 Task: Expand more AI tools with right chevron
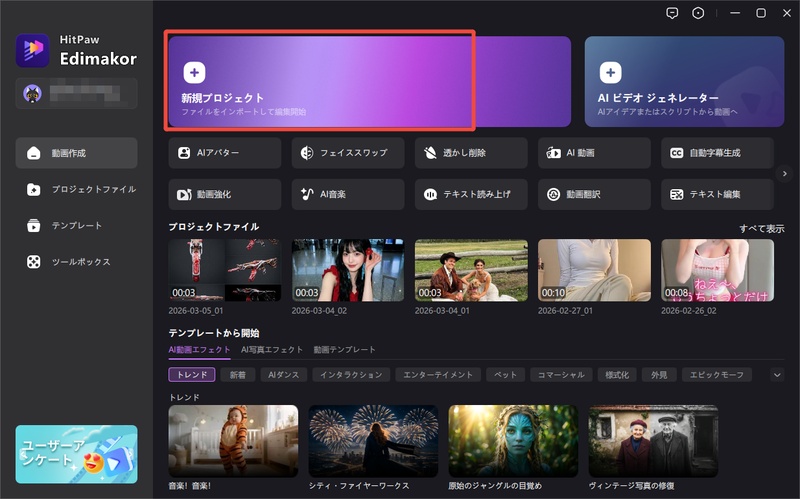click(x=784, y=173)
